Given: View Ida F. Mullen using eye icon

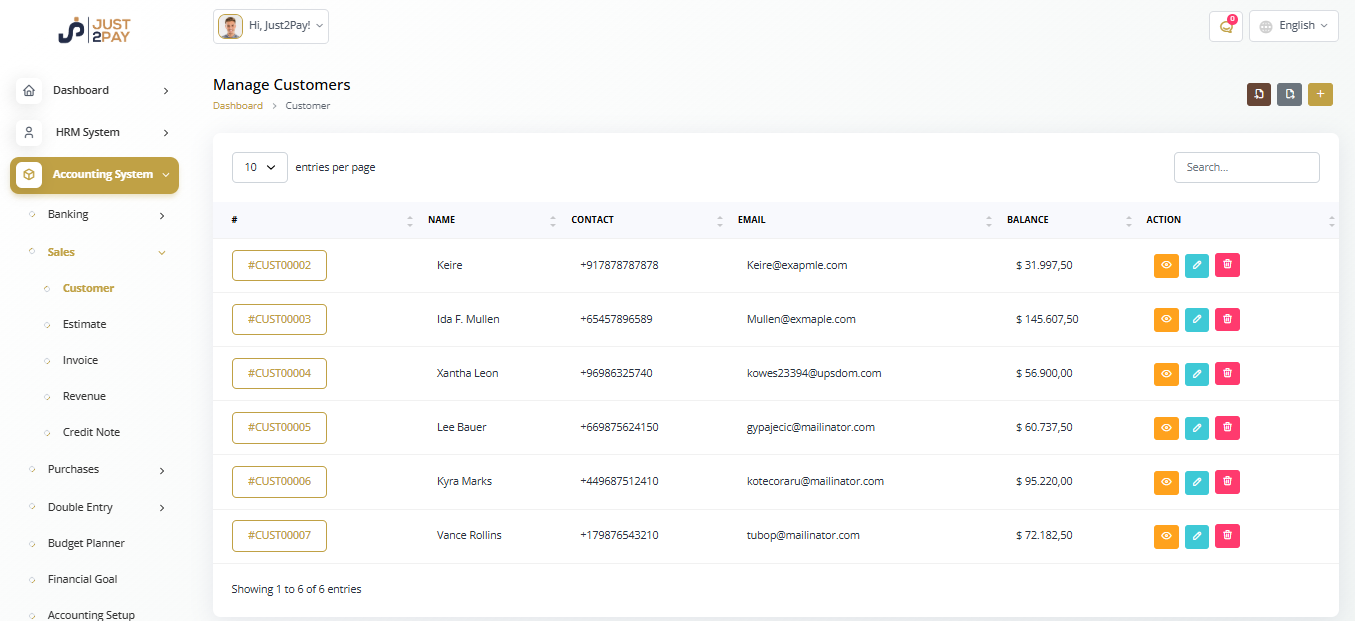Looking at the screenshot, I should click(1166, 320).
